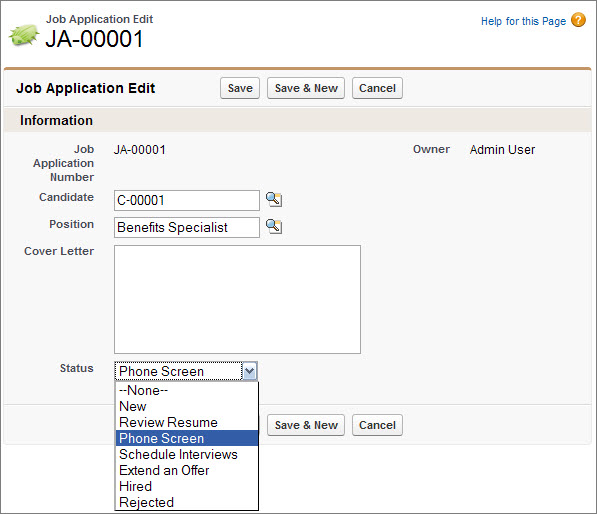
Task: Click the green Job Application leaf icon
Action: pyautogui.click(x=24, y=35)
